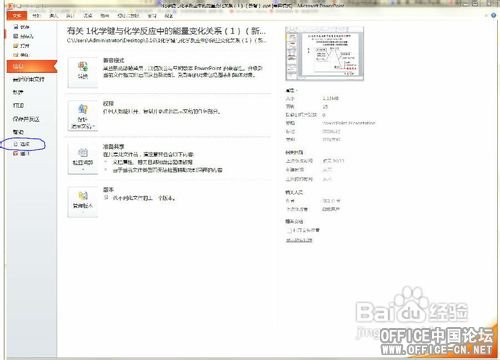Switch to the Transitions (切换) ribbon tab
The width and height of the screenshot is (500, 360).
tap(88, 16)
